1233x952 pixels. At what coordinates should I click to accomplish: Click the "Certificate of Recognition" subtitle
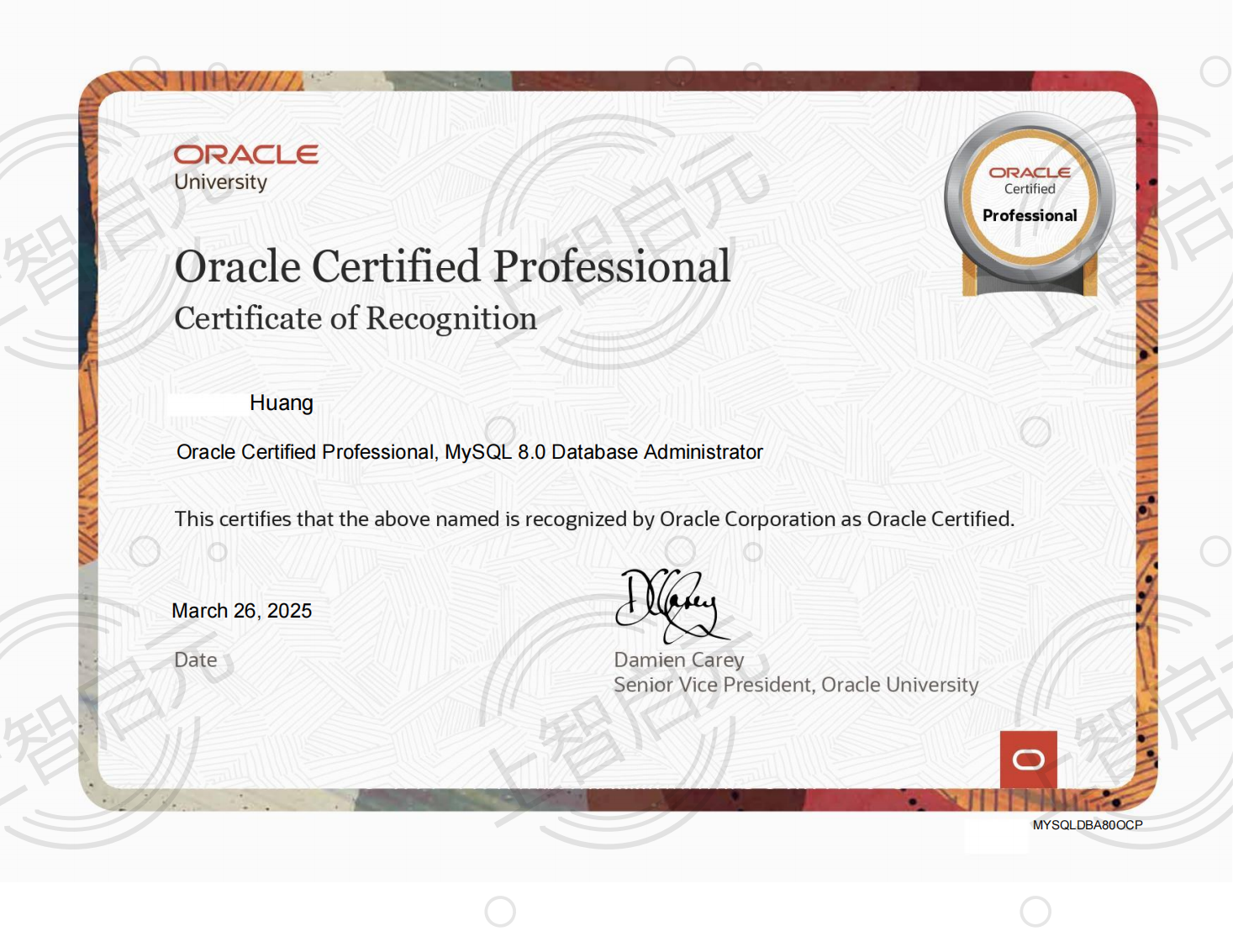[x=355, y=319]
